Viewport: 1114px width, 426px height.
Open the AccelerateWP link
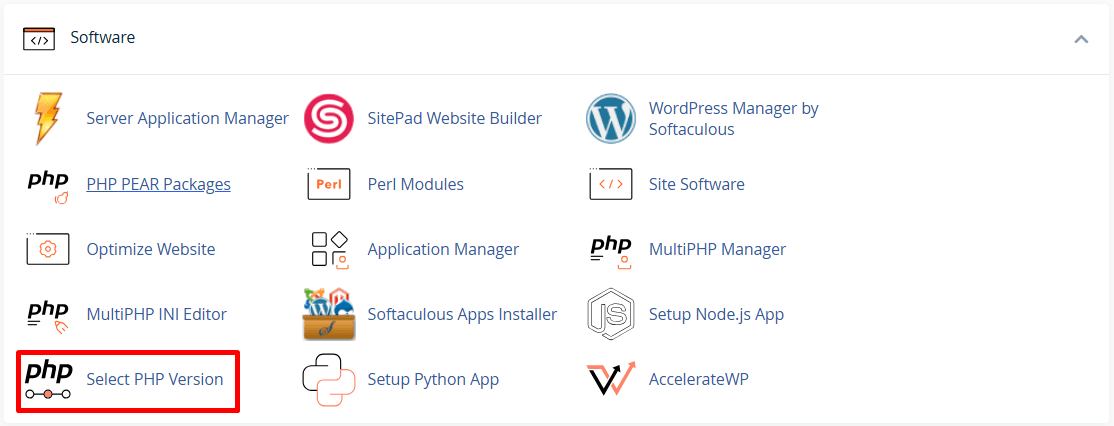point(699,379)
